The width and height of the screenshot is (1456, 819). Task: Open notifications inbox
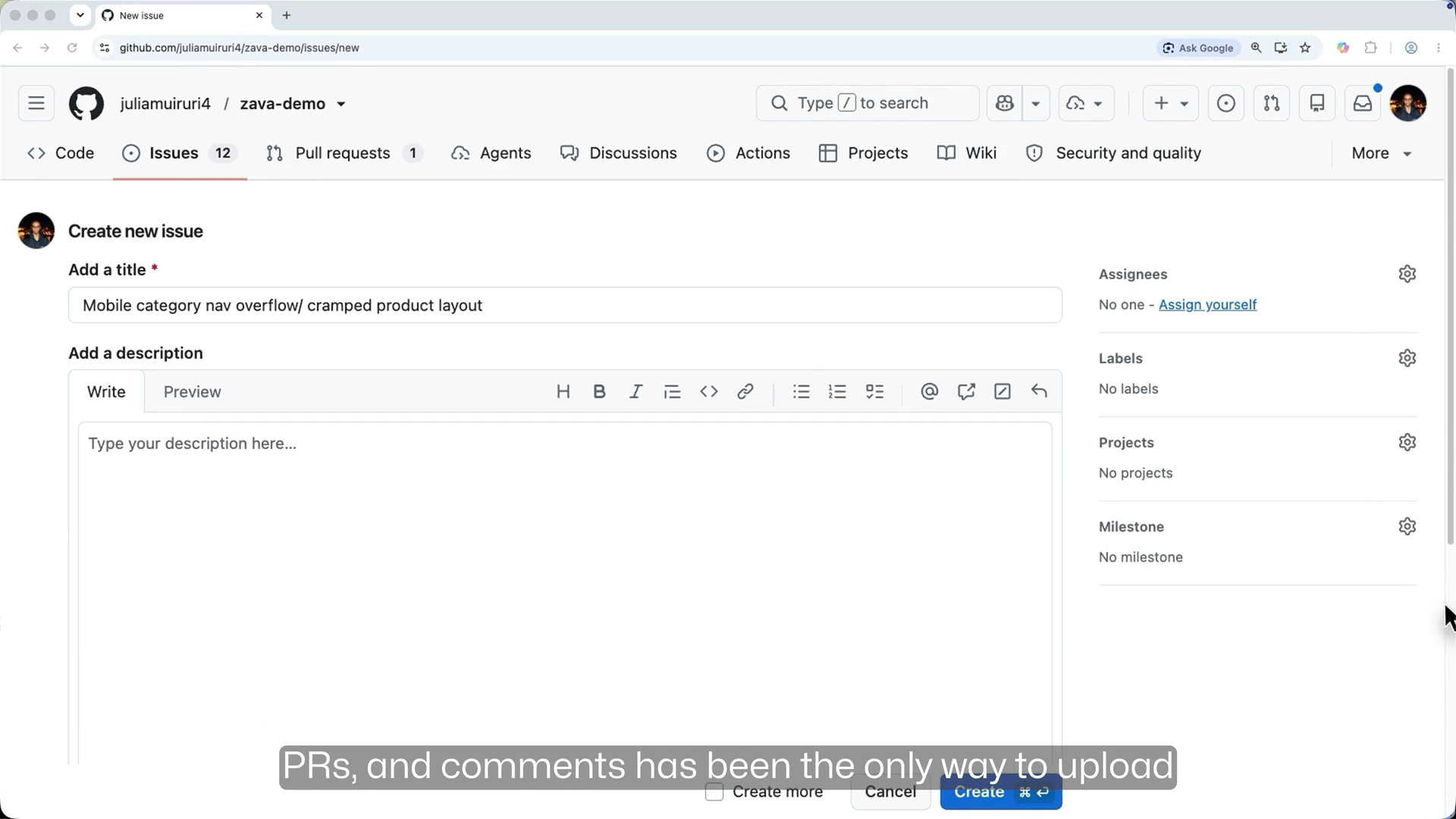pos(1363,103)
